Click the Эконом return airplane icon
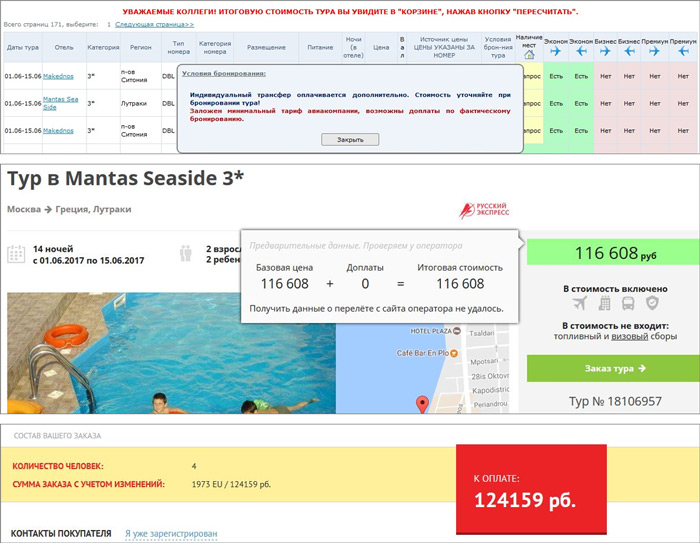 581,51
